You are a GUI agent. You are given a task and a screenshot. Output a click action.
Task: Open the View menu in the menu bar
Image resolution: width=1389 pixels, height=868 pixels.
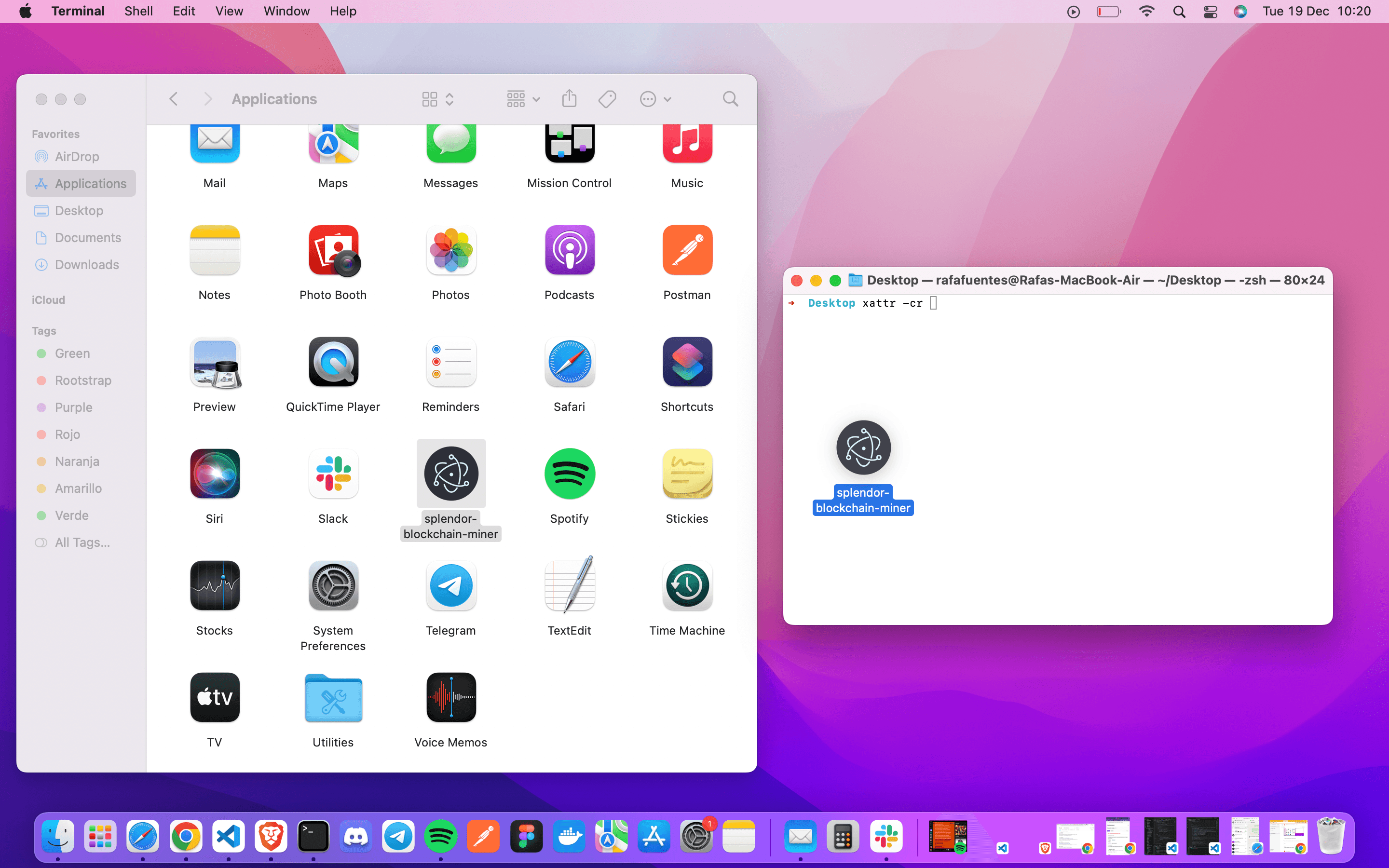pyautogui.click(x=229, y=12)
